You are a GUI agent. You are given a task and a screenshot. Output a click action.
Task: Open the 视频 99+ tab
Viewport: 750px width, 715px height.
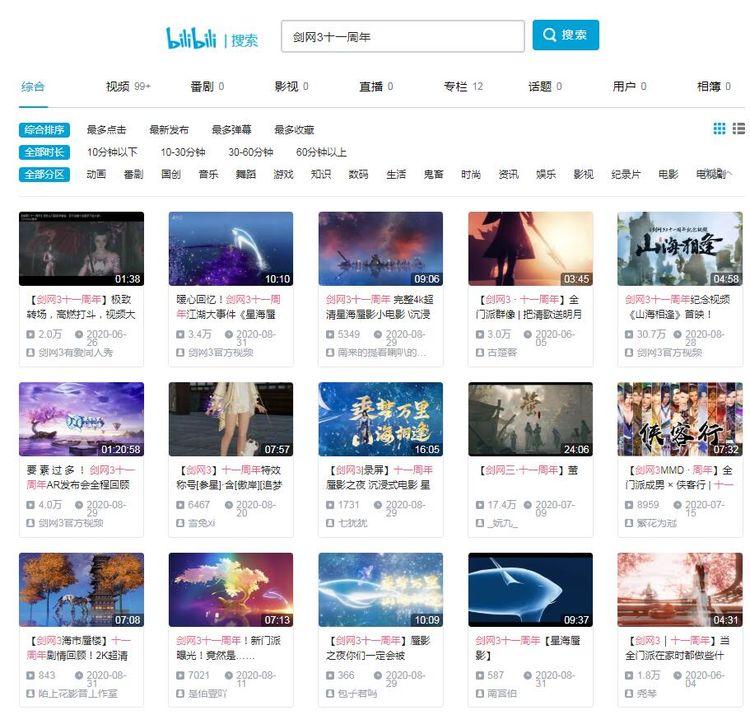pos(128,87)
